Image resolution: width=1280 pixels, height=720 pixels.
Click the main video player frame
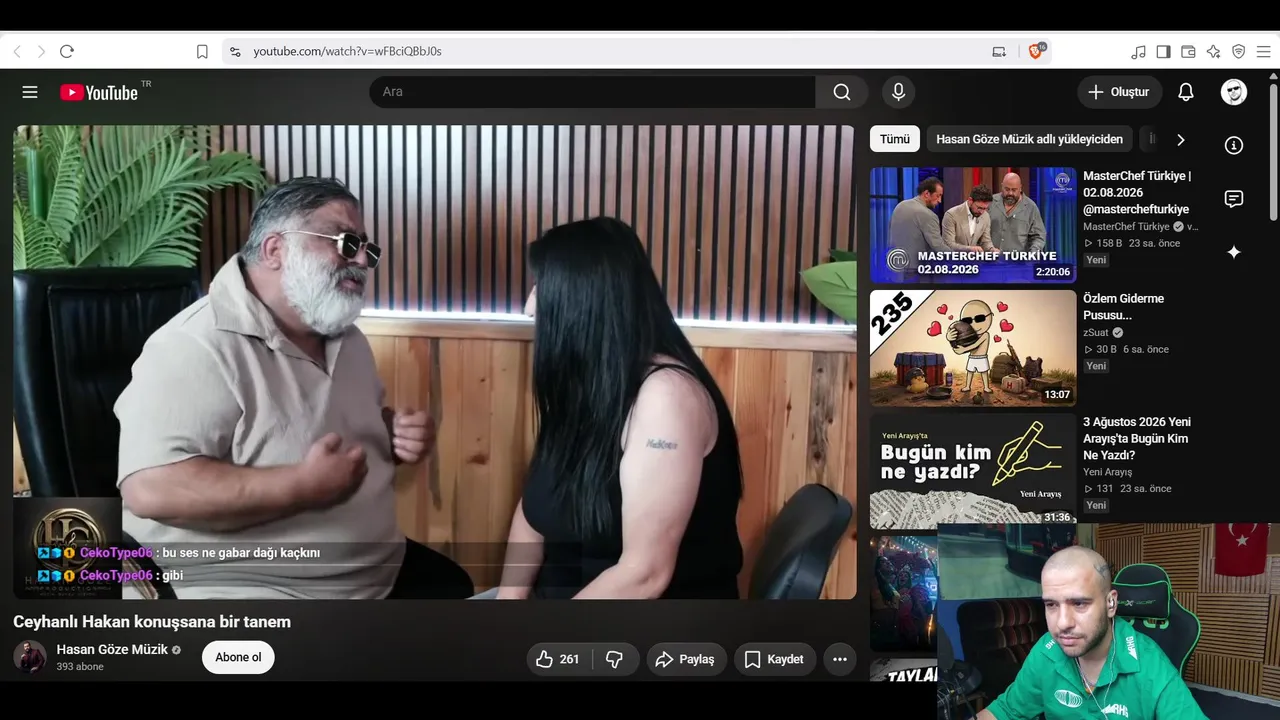click(435, 362)
